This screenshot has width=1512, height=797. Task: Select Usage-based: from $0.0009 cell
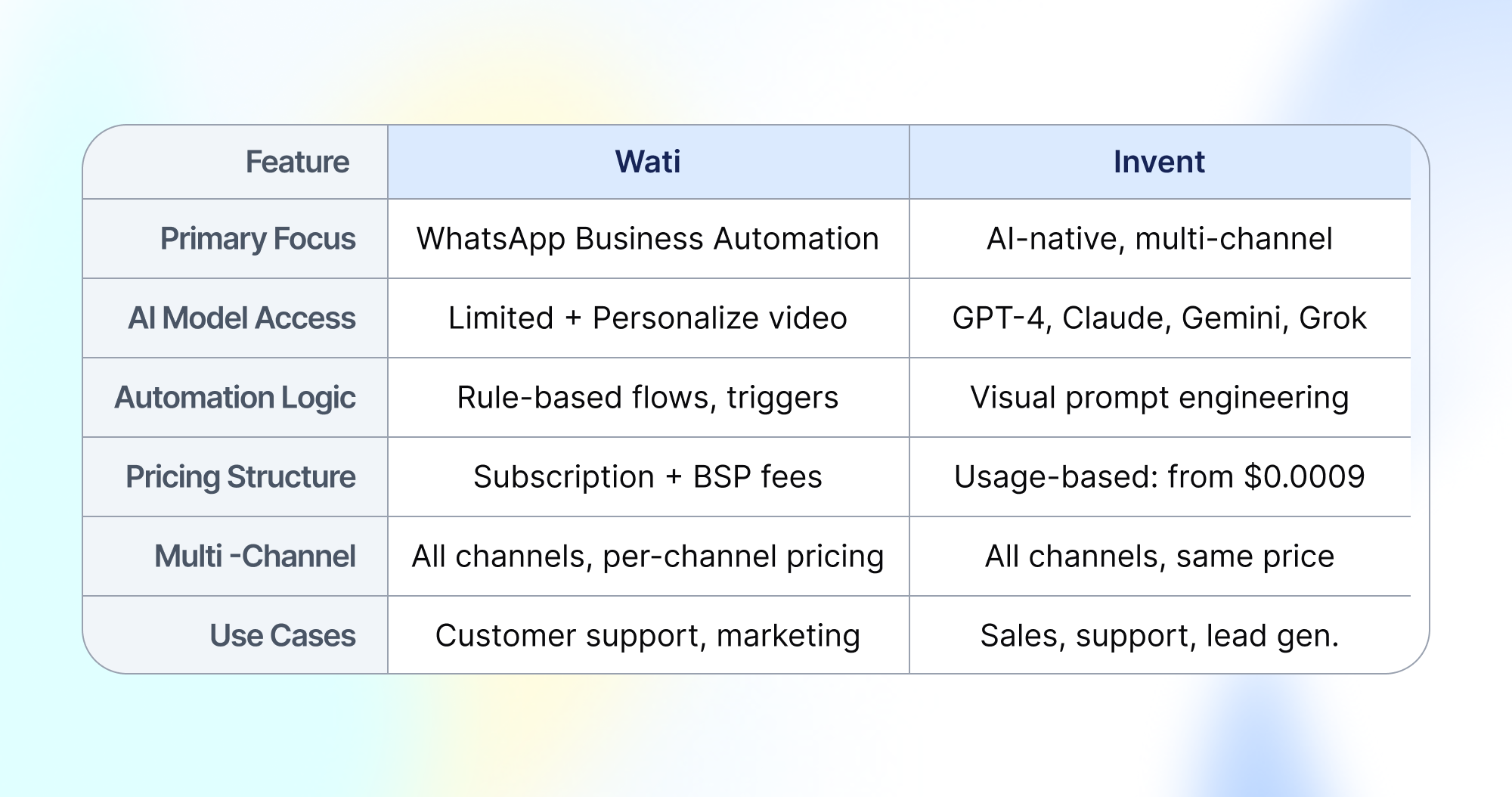(x=1160, y=477)
